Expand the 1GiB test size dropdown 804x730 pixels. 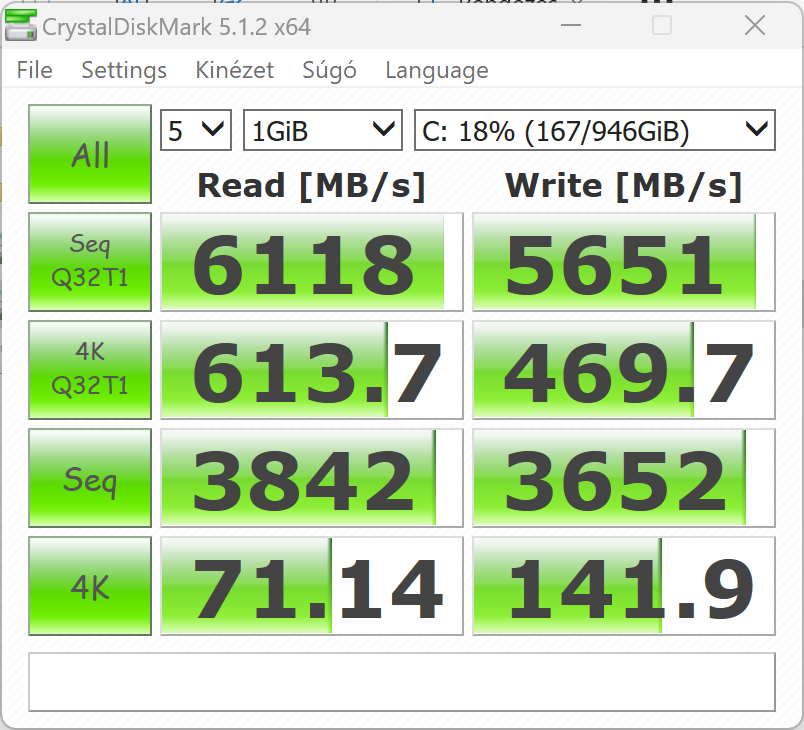[323, 130]
